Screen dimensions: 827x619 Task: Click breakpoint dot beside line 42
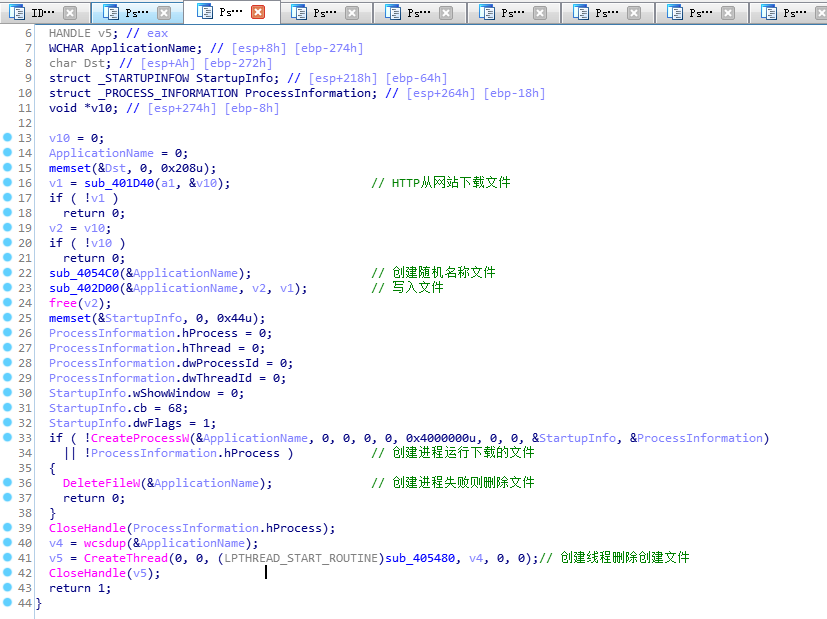point(7,572)
